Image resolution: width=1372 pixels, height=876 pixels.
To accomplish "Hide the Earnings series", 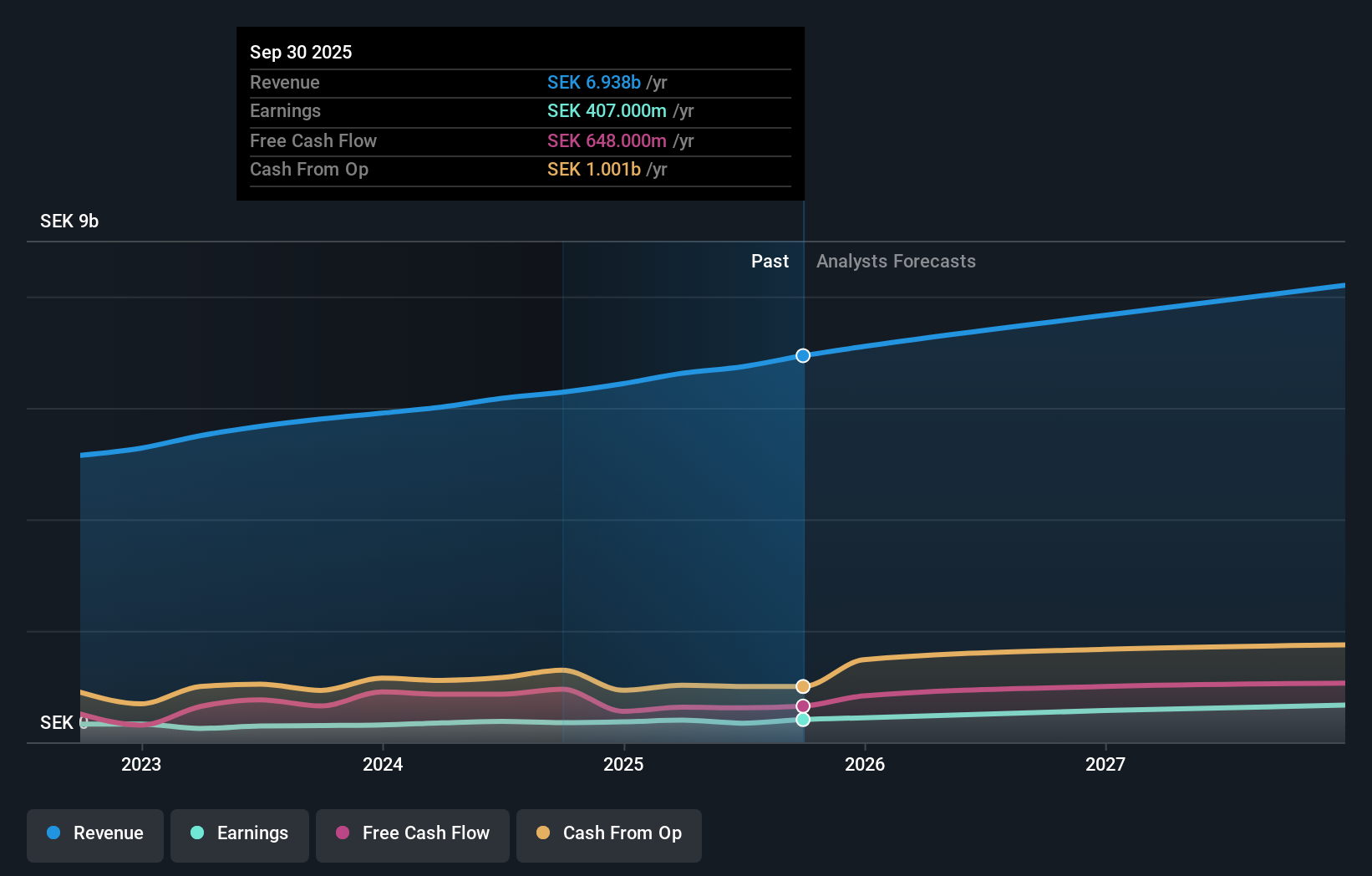I will [x=240, y=833].
